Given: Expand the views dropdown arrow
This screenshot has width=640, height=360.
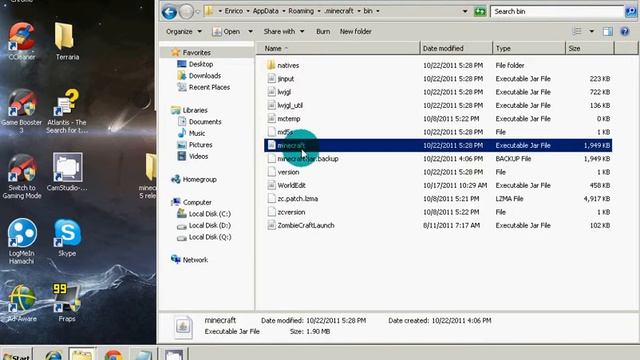Looking at the screenshot, I should coord(591,31).
